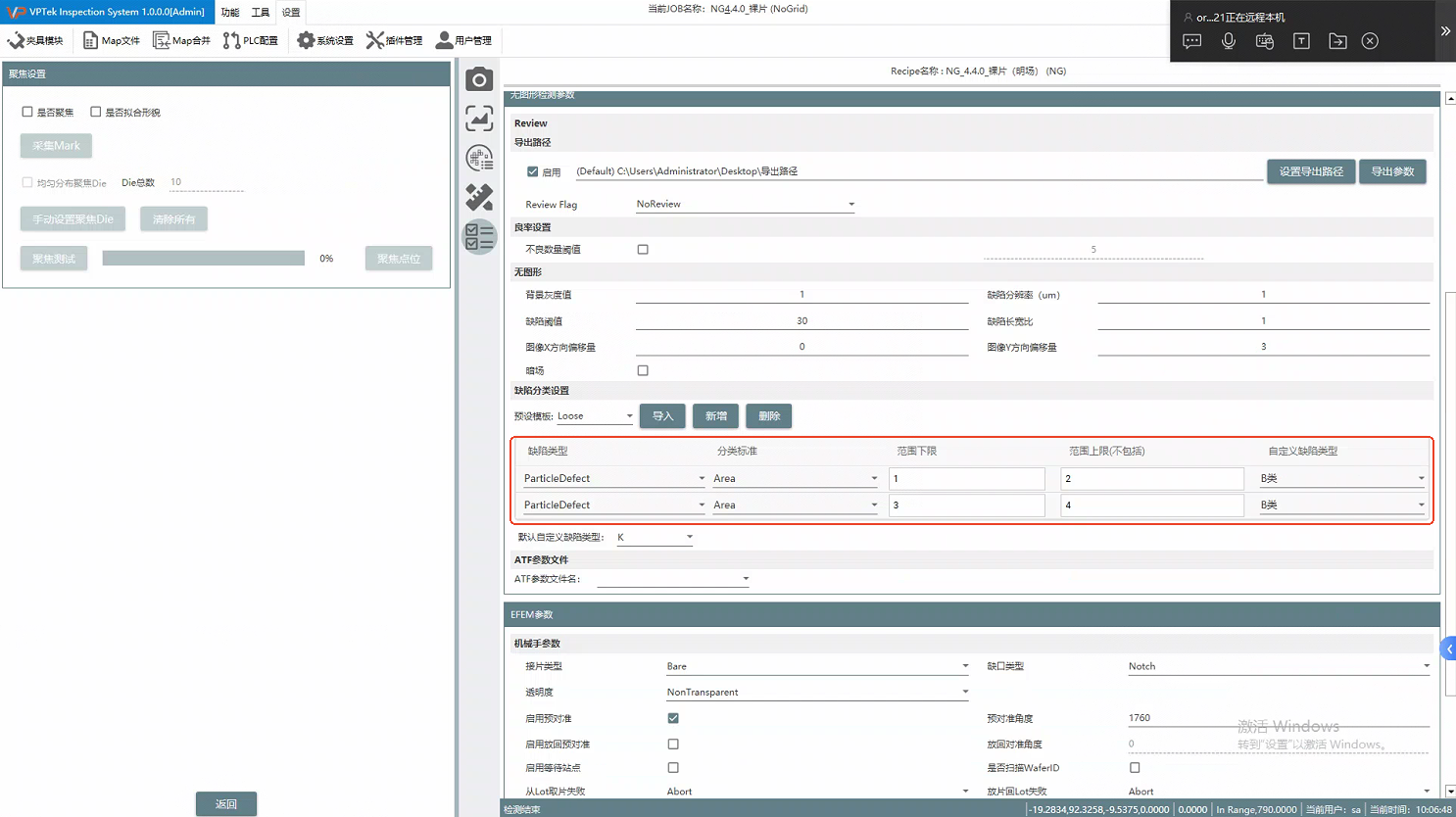Click the 聚焦测试 progress bar
The width and height of the screenshot is (1456, 817).
(x=204, y=258)
